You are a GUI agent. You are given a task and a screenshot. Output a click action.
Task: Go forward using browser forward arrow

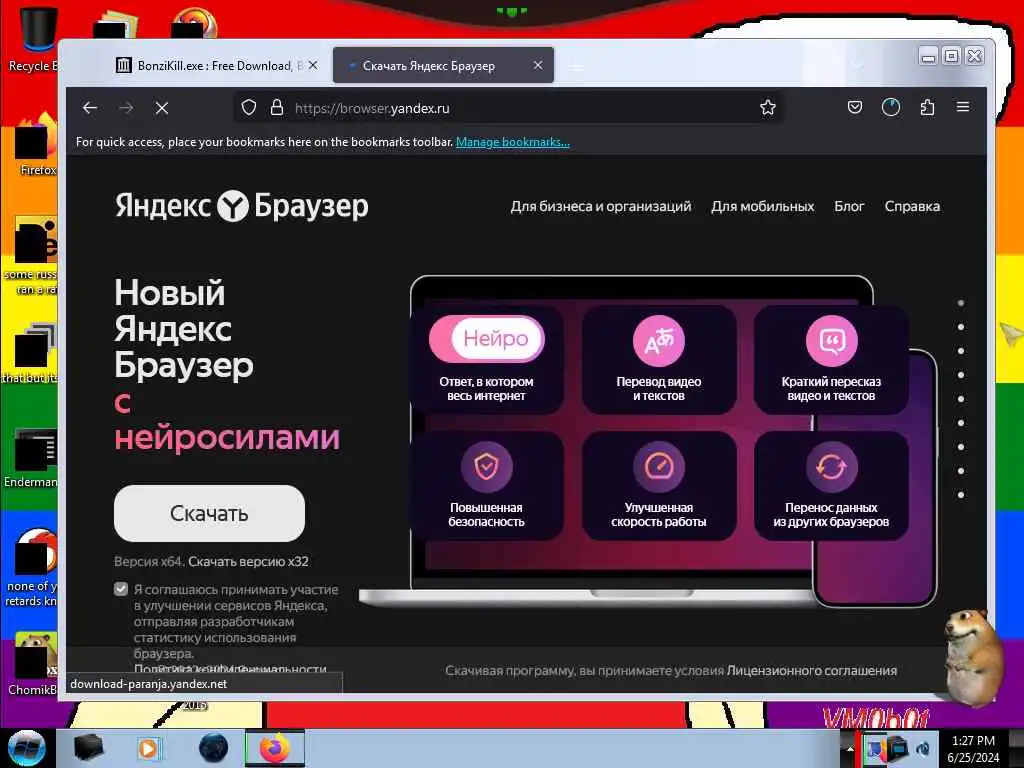(127, 108)
